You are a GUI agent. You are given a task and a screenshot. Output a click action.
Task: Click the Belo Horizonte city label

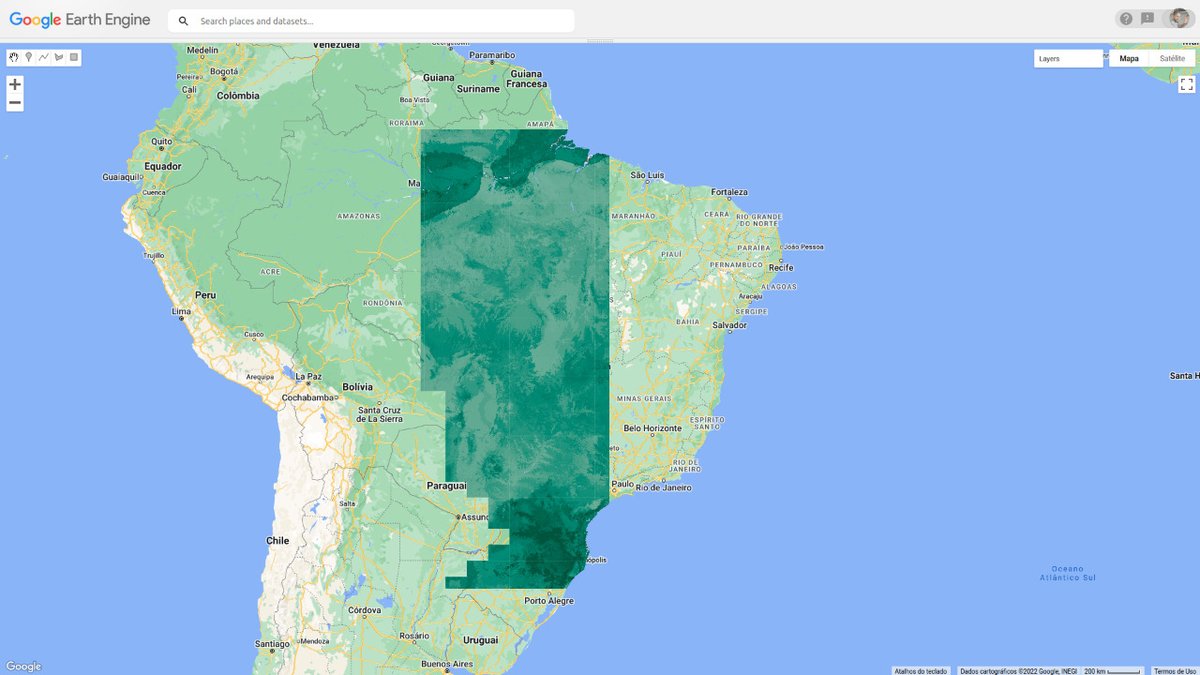pos(652,428)
